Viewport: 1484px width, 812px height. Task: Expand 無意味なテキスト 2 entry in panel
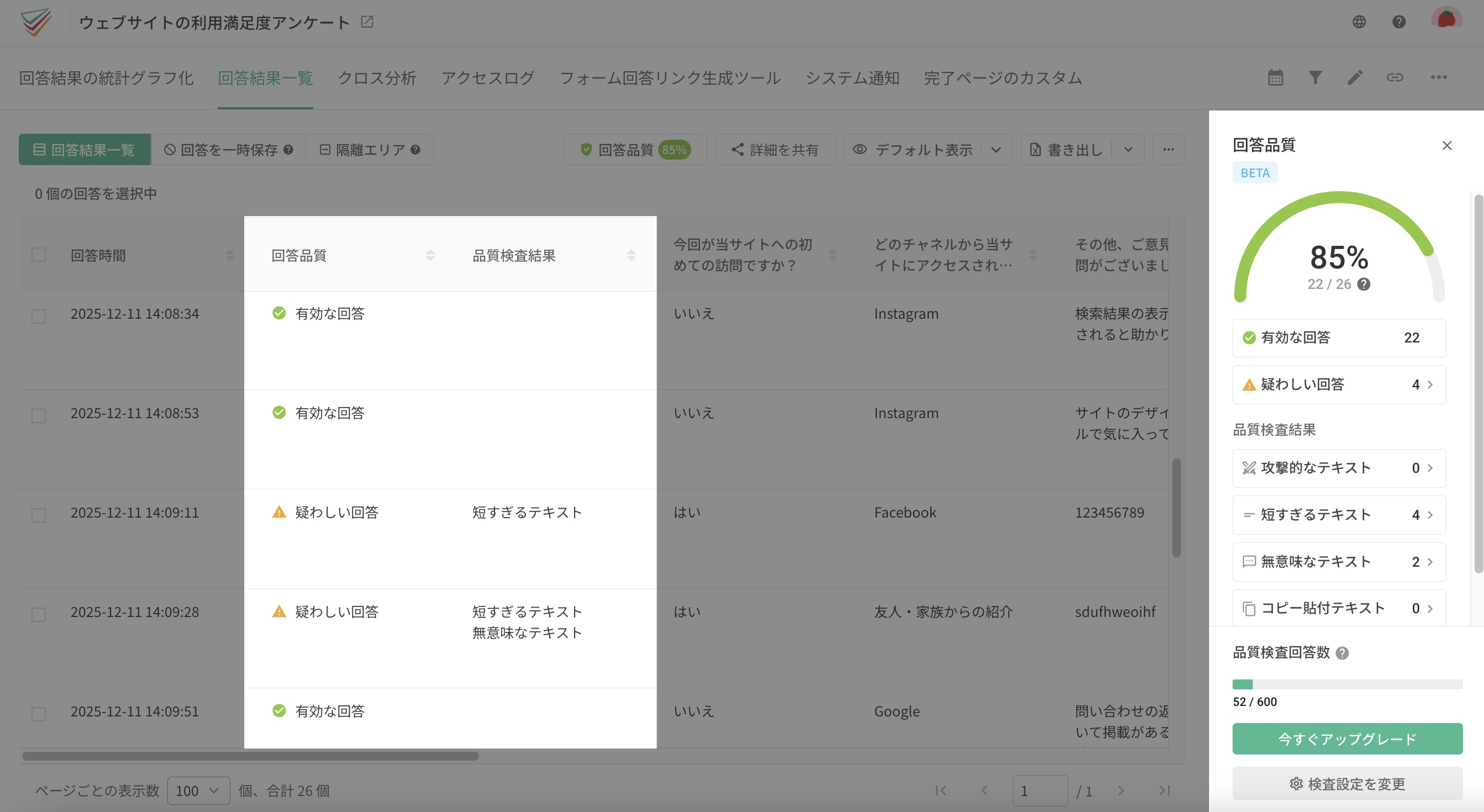point(1339,561)
